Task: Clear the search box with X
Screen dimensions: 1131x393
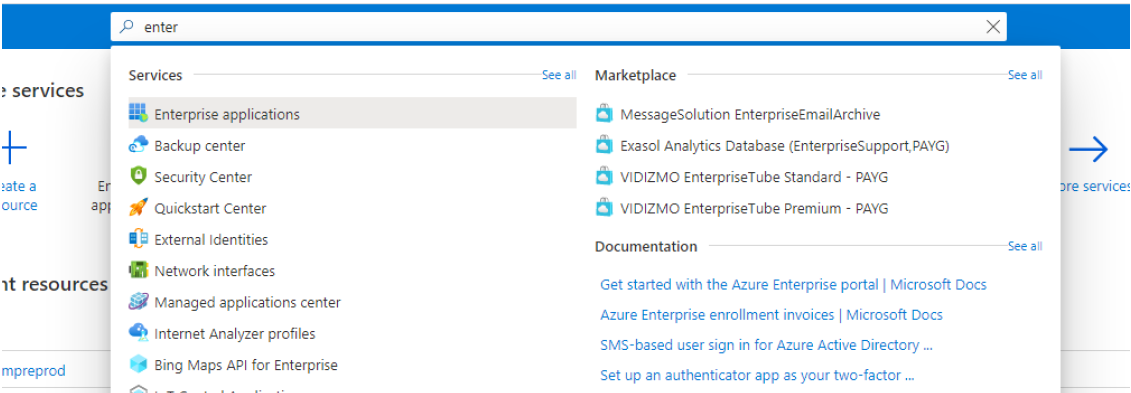Action: point(993,27)
